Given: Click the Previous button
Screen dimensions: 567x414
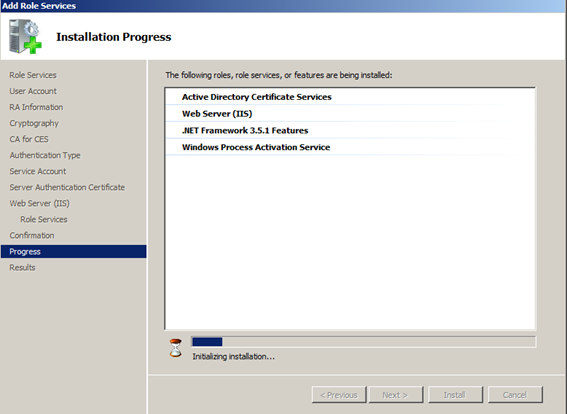Looking at the screenshot, I should [339, 395].
